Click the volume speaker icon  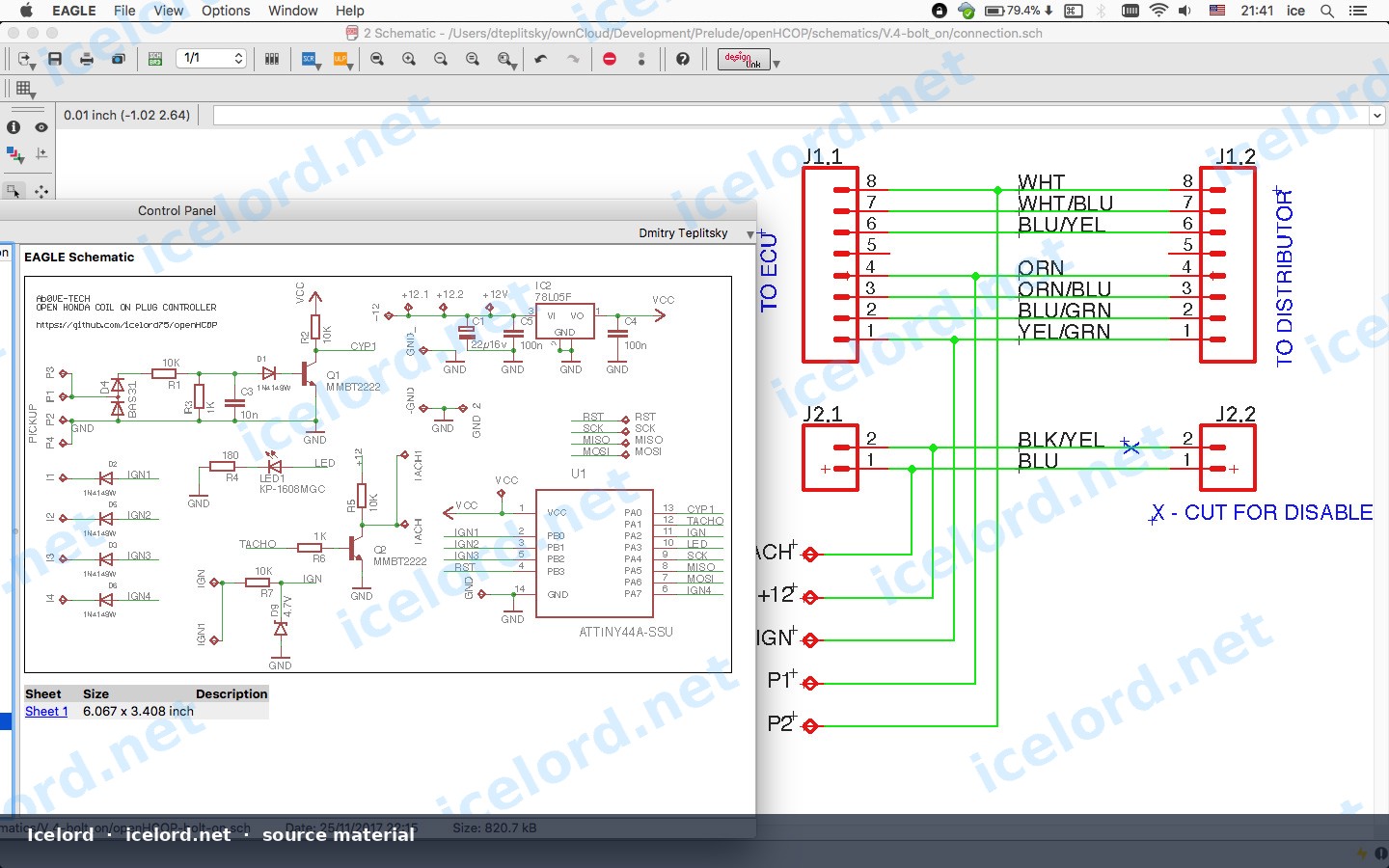coord(1185,11)
